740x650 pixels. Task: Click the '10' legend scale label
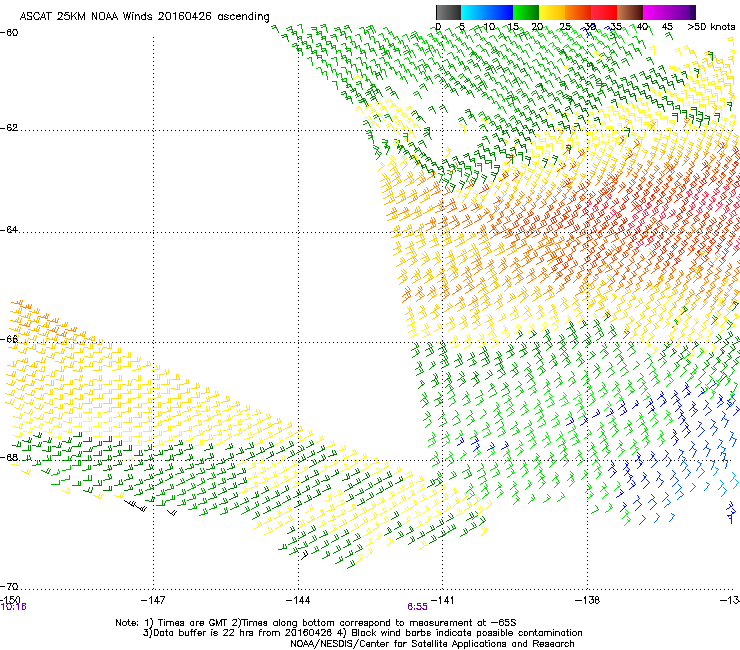point(489,27)
